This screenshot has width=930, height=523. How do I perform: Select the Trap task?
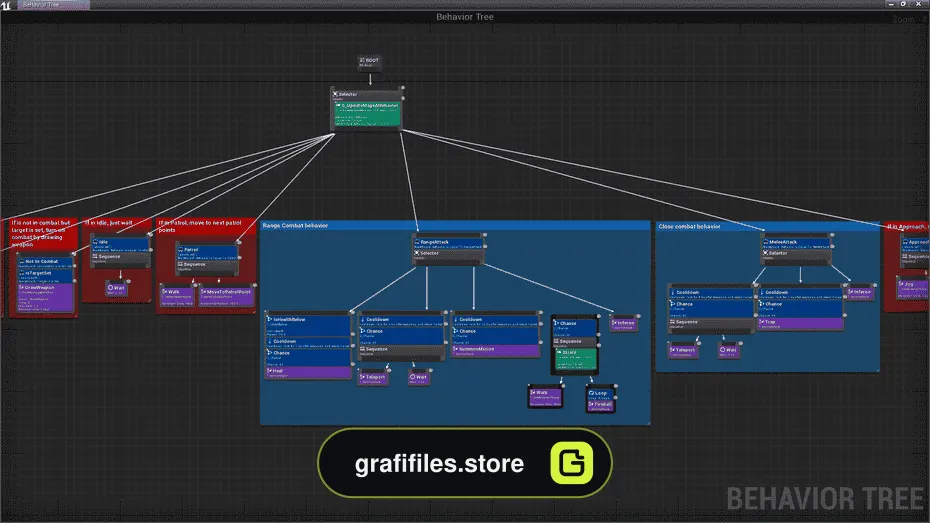(800, 324)
